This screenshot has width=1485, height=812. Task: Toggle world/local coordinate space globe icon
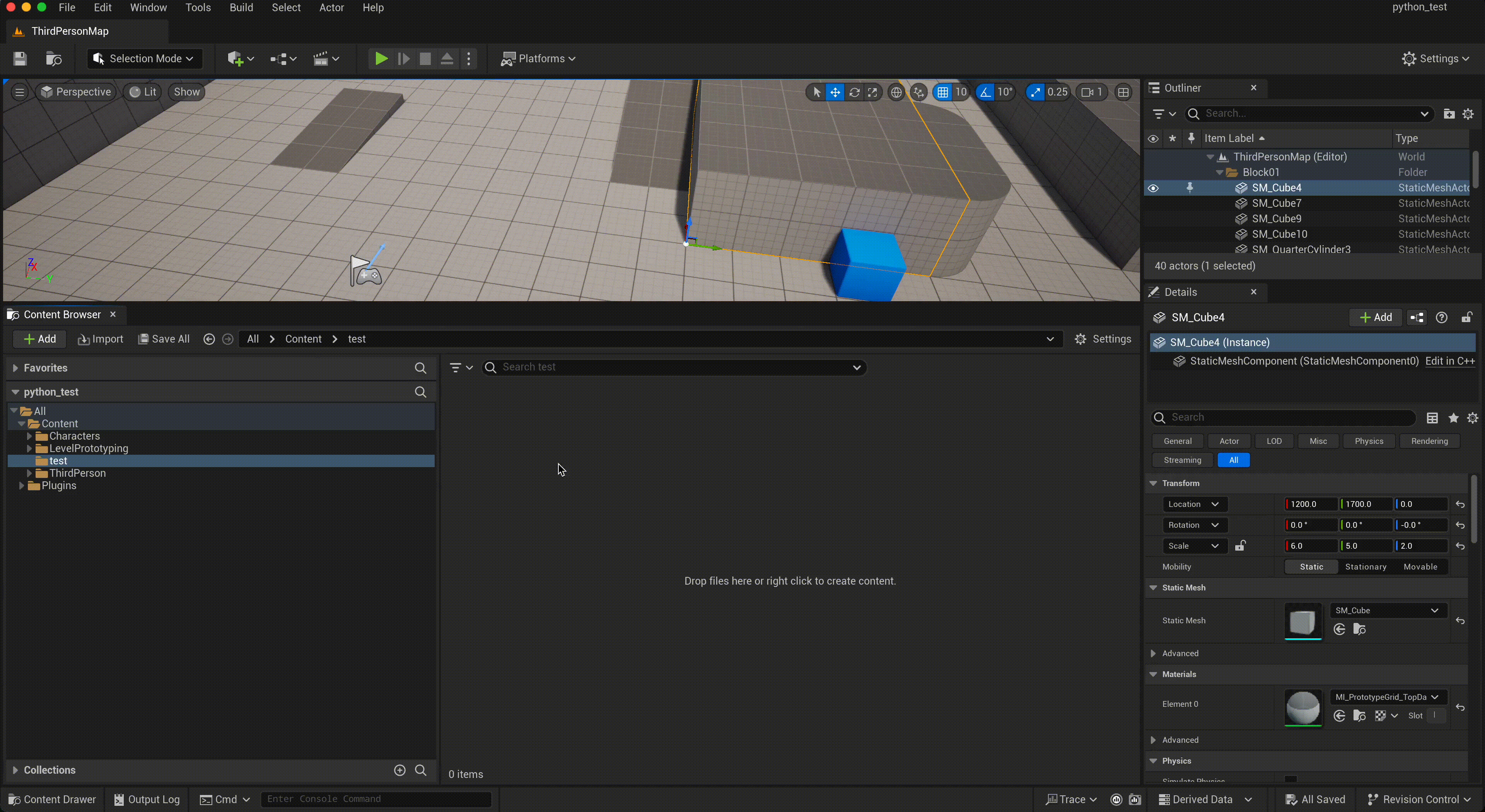tap(896, 92)
